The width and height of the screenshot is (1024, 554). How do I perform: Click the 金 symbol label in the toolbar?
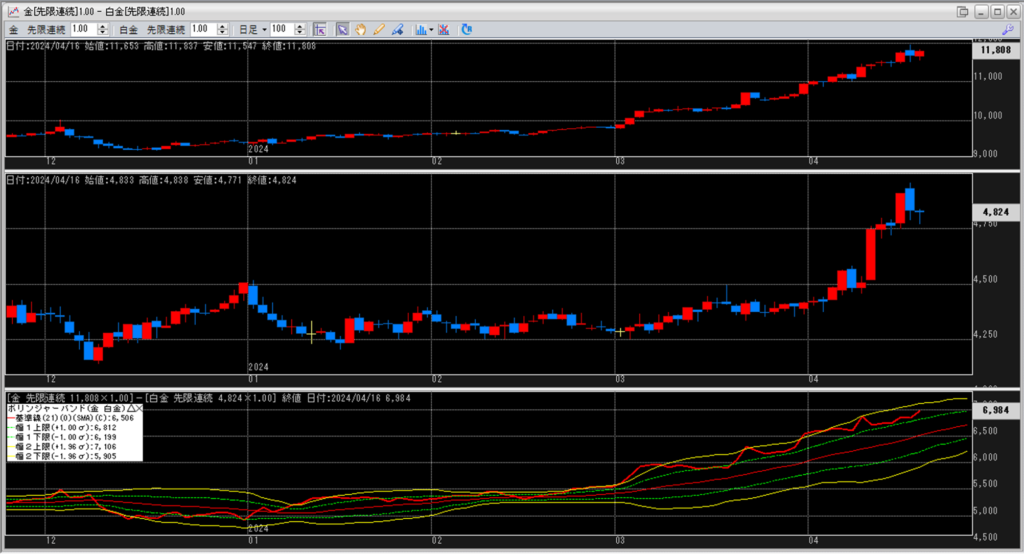(14, 30)
